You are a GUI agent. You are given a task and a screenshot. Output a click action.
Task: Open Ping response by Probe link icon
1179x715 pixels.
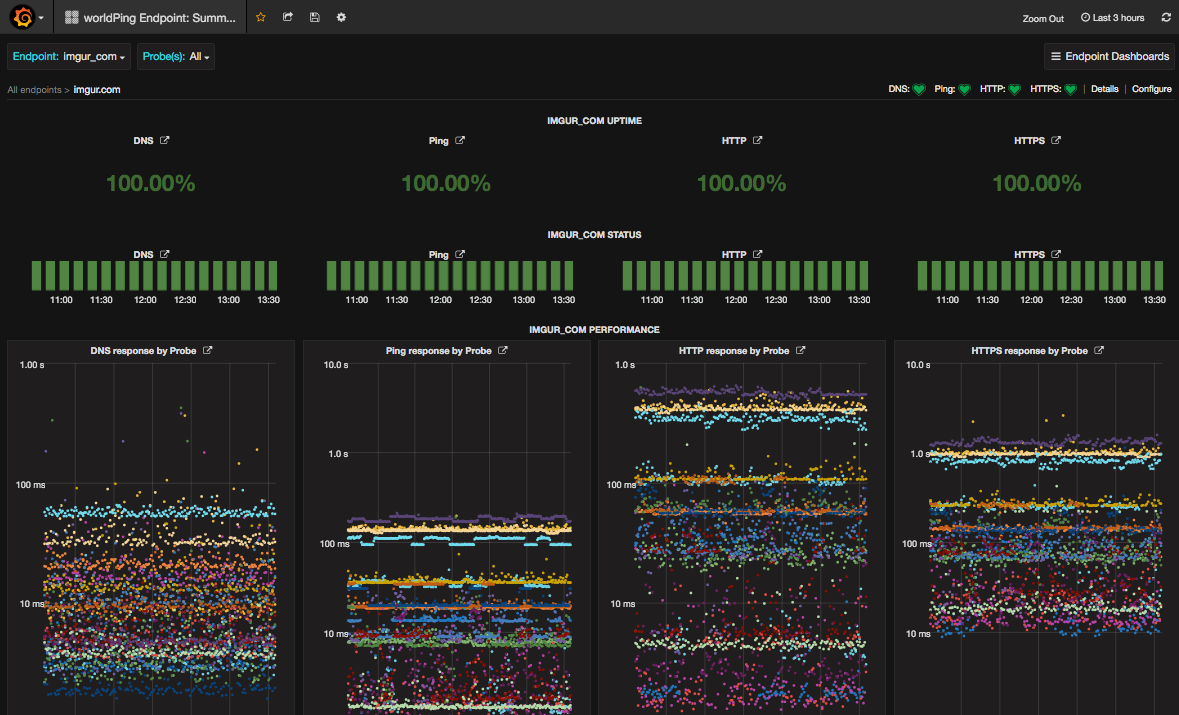click(503, 350)
